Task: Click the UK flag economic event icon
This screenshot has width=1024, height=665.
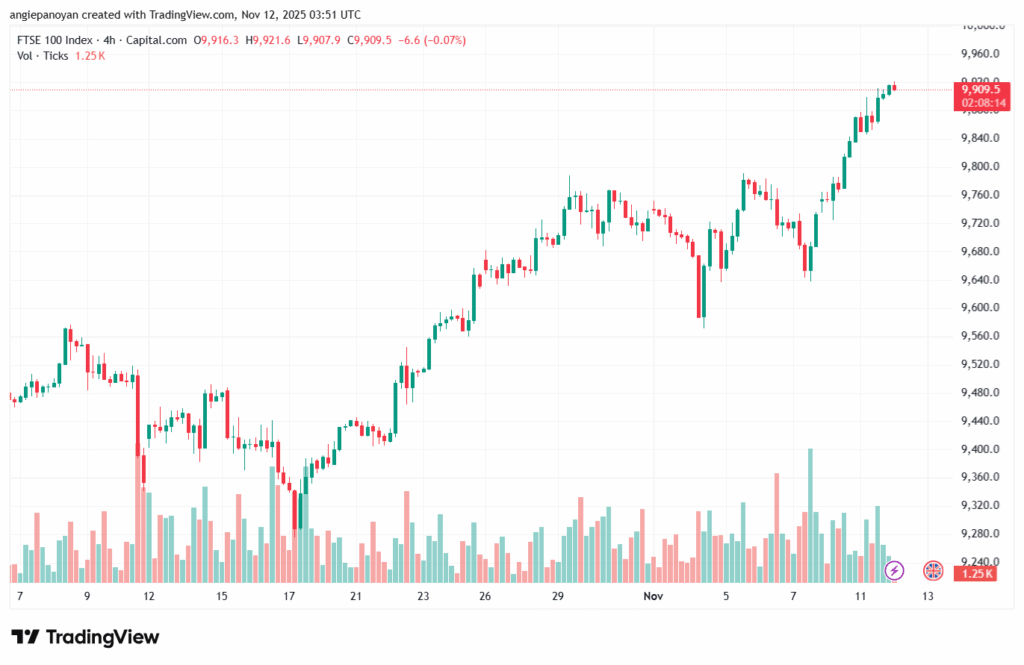Action: [932, 570]
